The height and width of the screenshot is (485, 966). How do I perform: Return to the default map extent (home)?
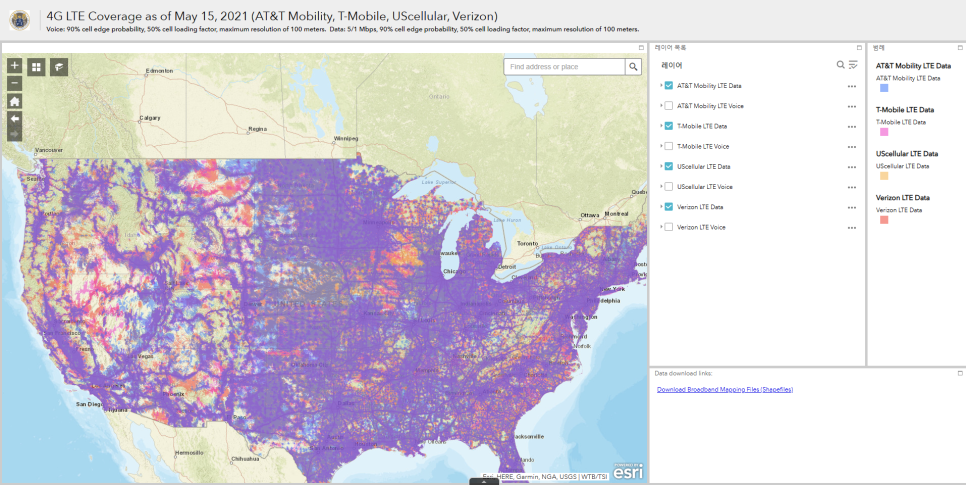click(x=14, y=101)
